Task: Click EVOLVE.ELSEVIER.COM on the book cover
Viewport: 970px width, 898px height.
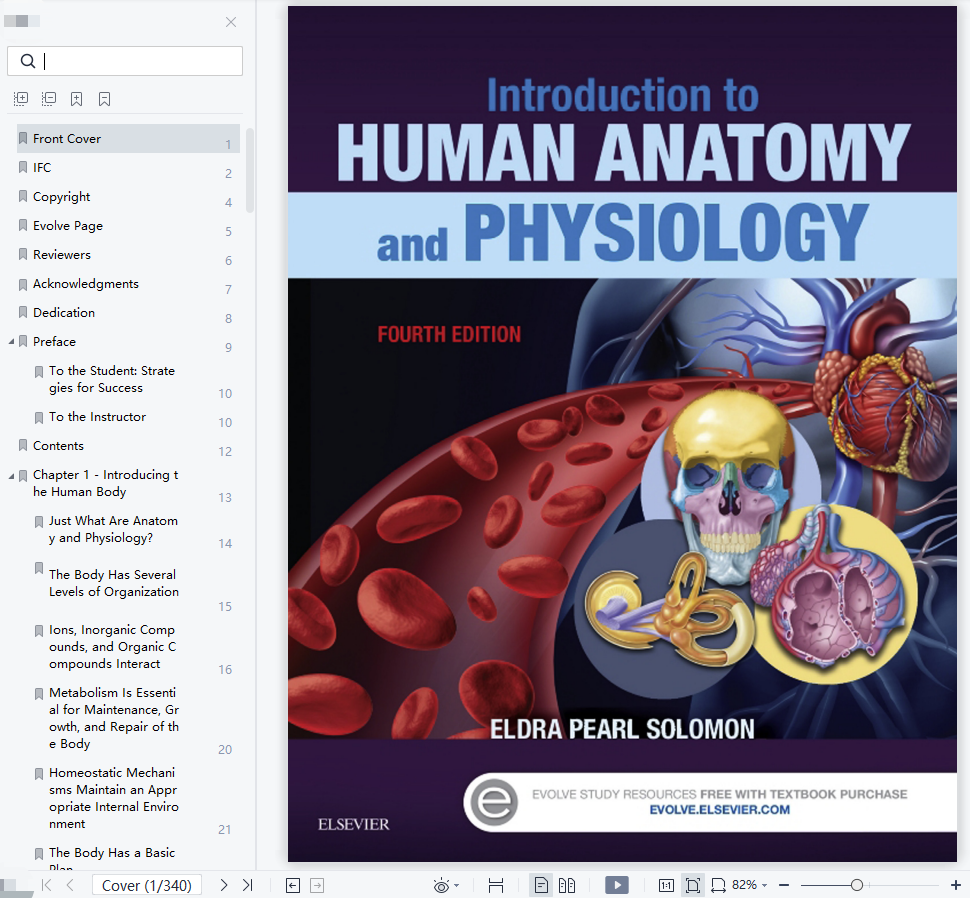Action: 719,810
